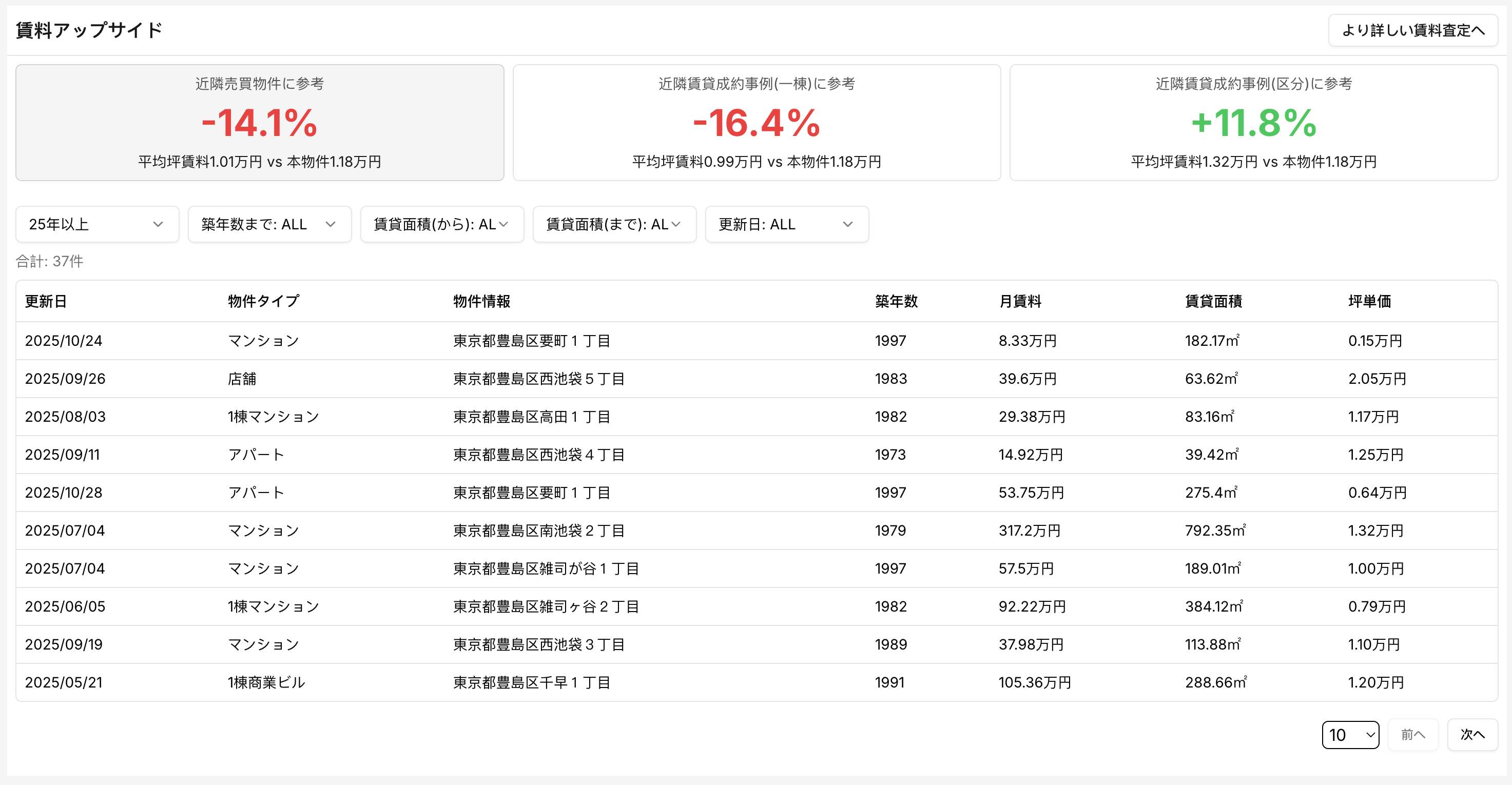Expand the 賃貸面積(まで) filter dropdown
This screenshot has height=785, width=1512.
(x=614, y=224)
